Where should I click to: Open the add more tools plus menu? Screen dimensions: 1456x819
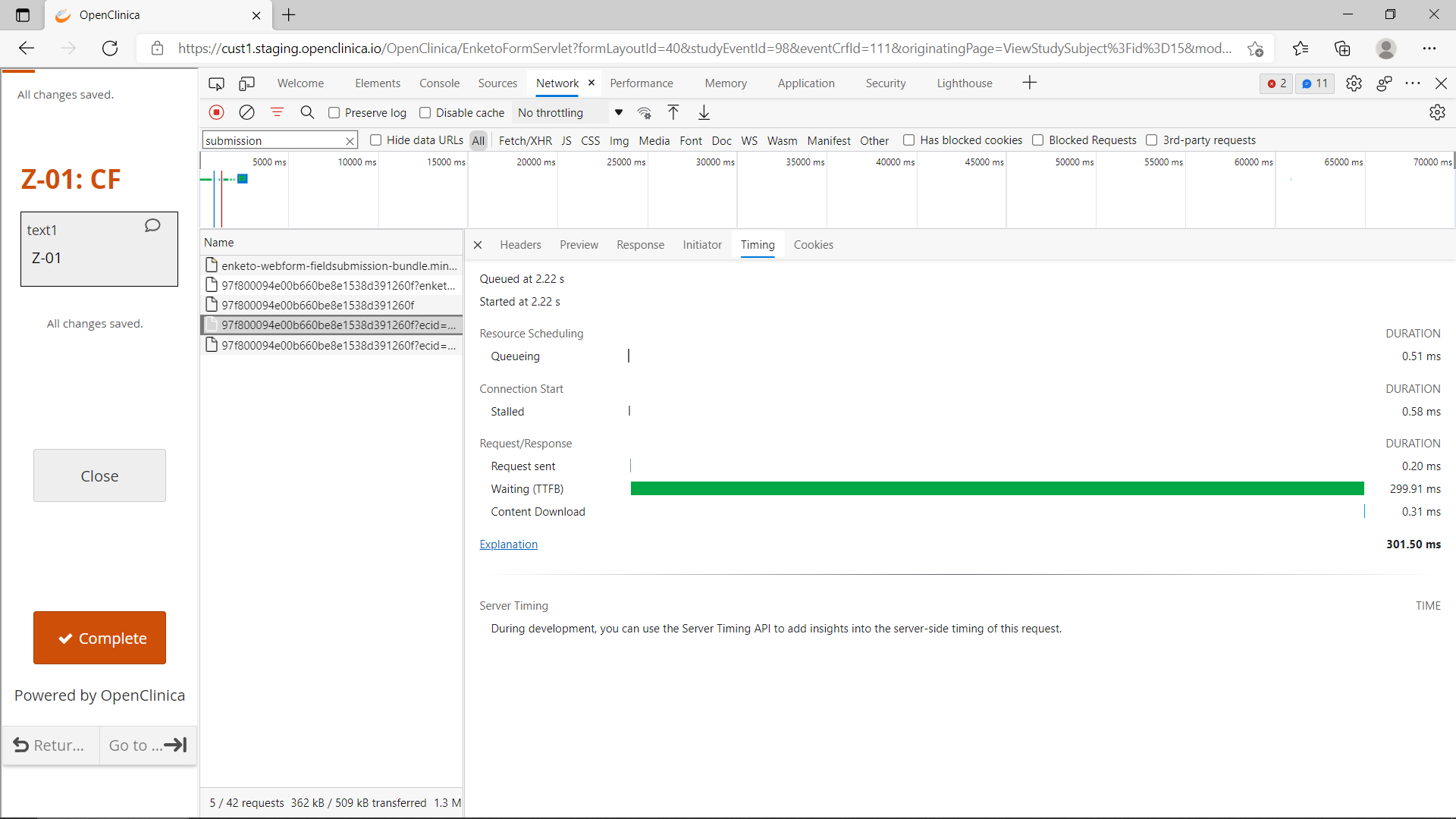pyautogui.click(x=1029, y=83)
